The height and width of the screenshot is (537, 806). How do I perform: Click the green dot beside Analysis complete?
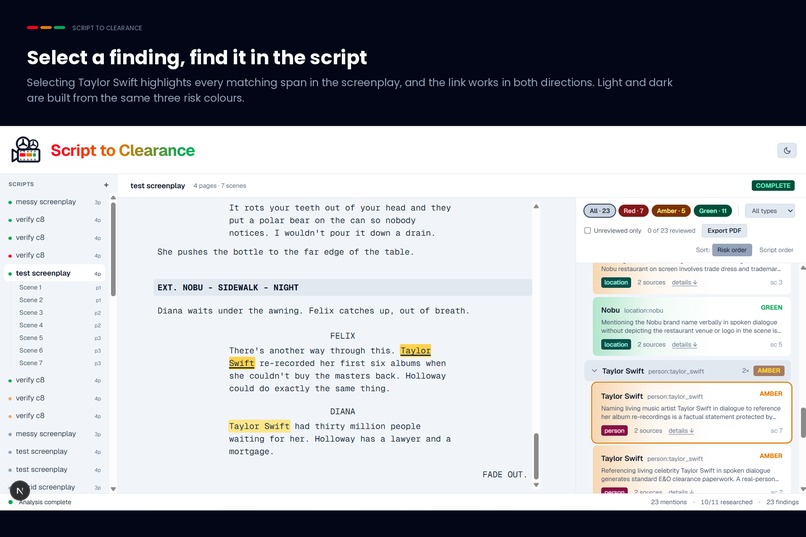(11, 502)
